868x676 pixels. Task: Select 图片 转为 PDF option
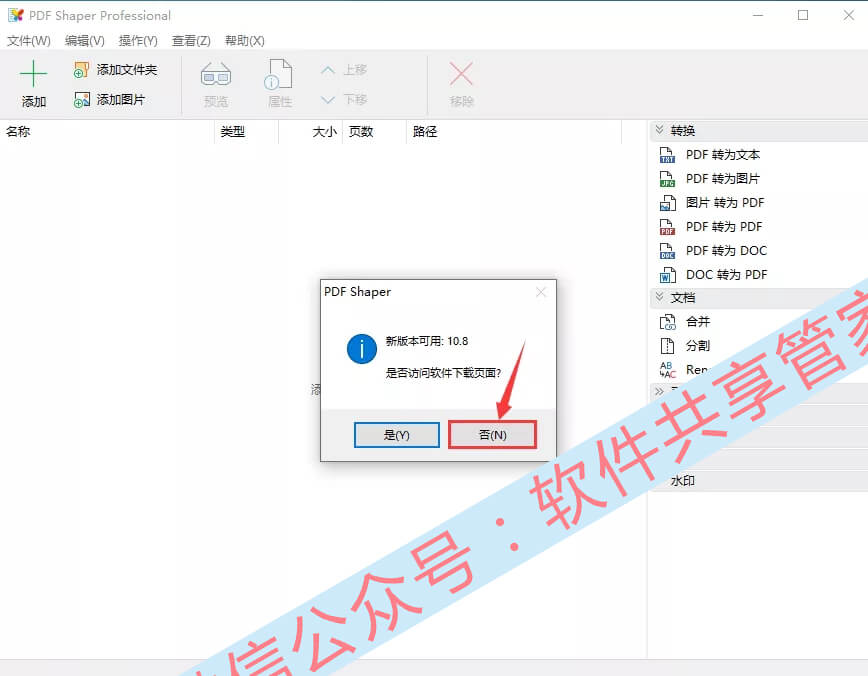coord(725,203)
